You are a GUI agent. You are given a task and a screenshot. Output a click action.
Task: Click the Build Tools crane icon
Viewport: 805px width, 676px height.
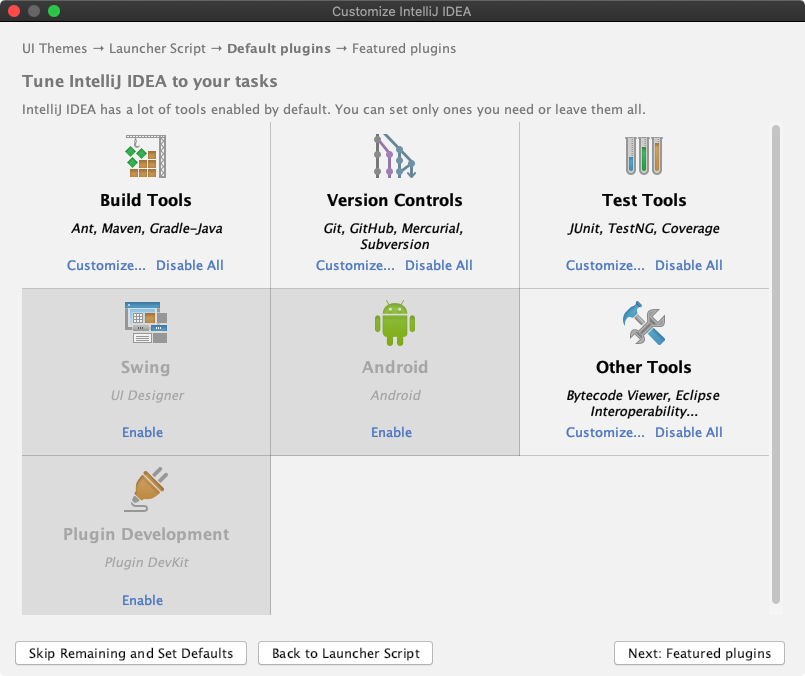[146, 156]
